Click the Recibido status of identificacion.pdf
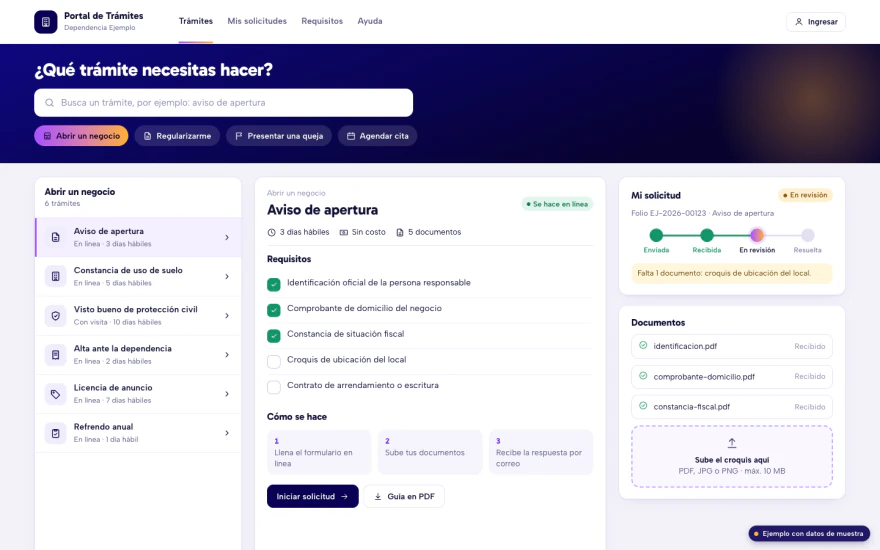Viewport: 880px width, 550px height. tap(810, 346)
